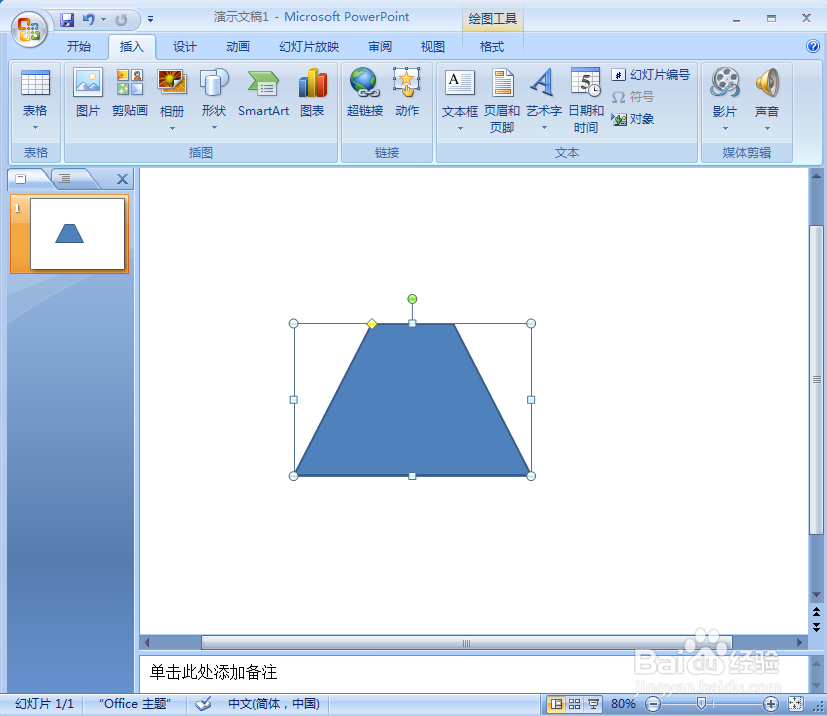
Task: Click the vertical scrollbar thumb
Action: 816,380
